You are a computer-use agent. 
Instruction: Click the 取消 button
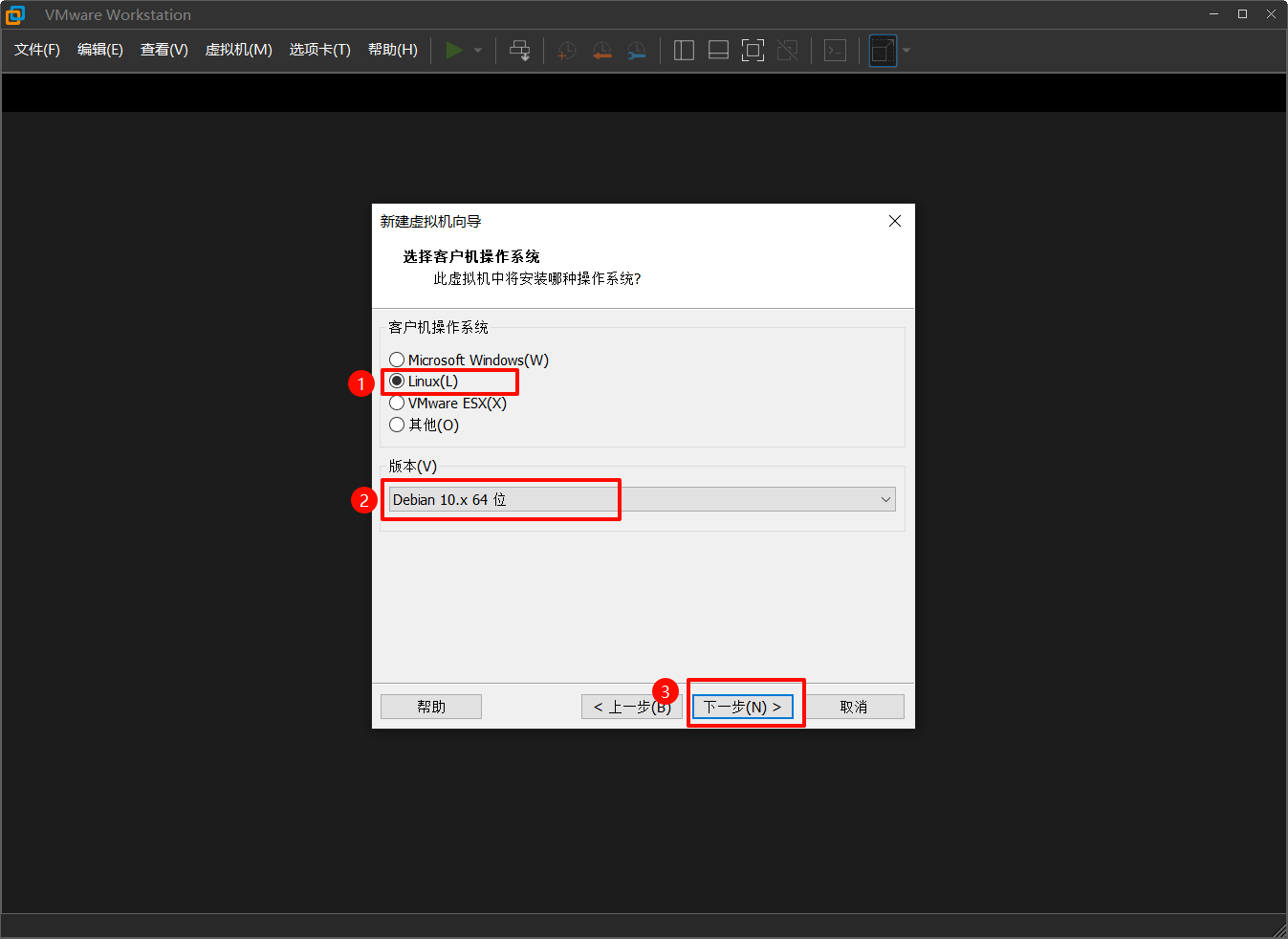pyautogui.click(x=853, y=707)
